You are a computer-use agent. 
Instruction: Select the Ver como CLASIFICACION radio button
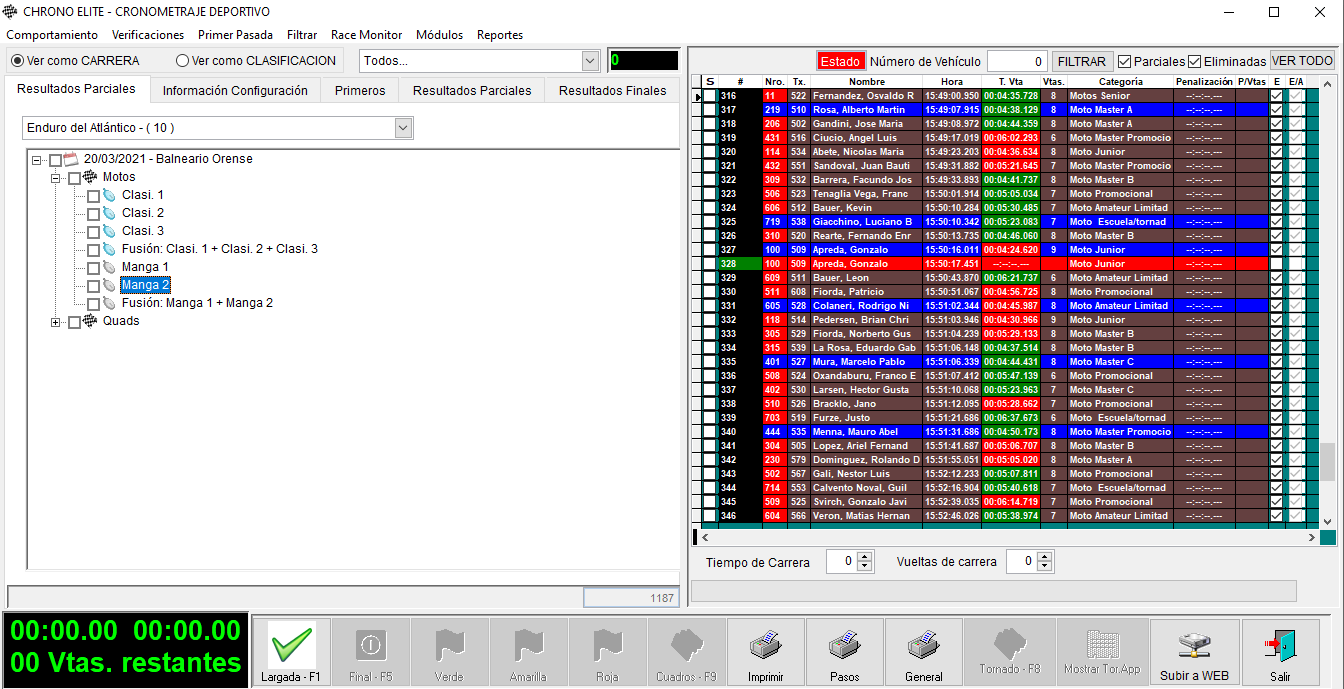click(182, 61)
